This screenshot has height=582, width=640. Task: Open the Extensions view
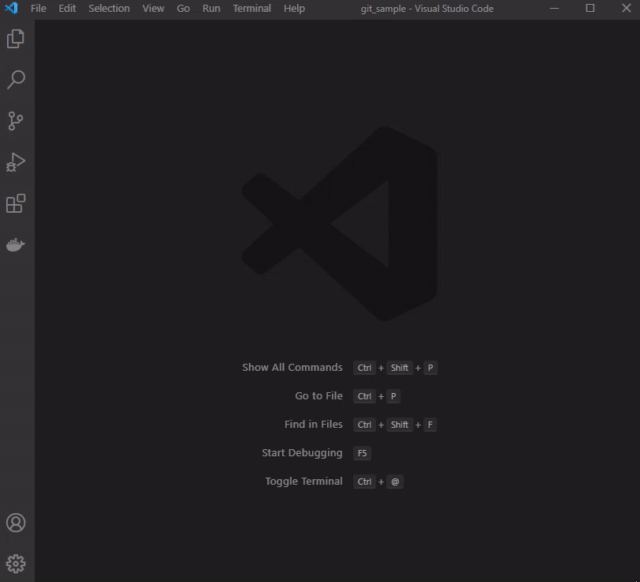pos(16,203)
